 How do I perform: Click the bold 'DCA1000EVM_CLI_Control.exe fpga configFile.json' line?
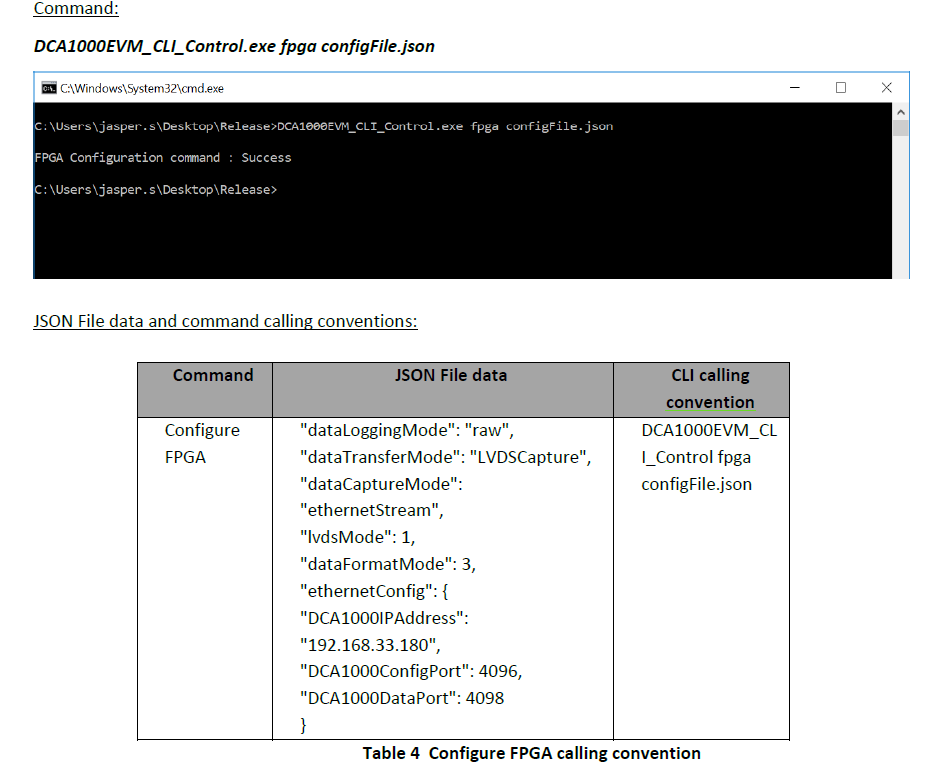[x=234, y=46]
